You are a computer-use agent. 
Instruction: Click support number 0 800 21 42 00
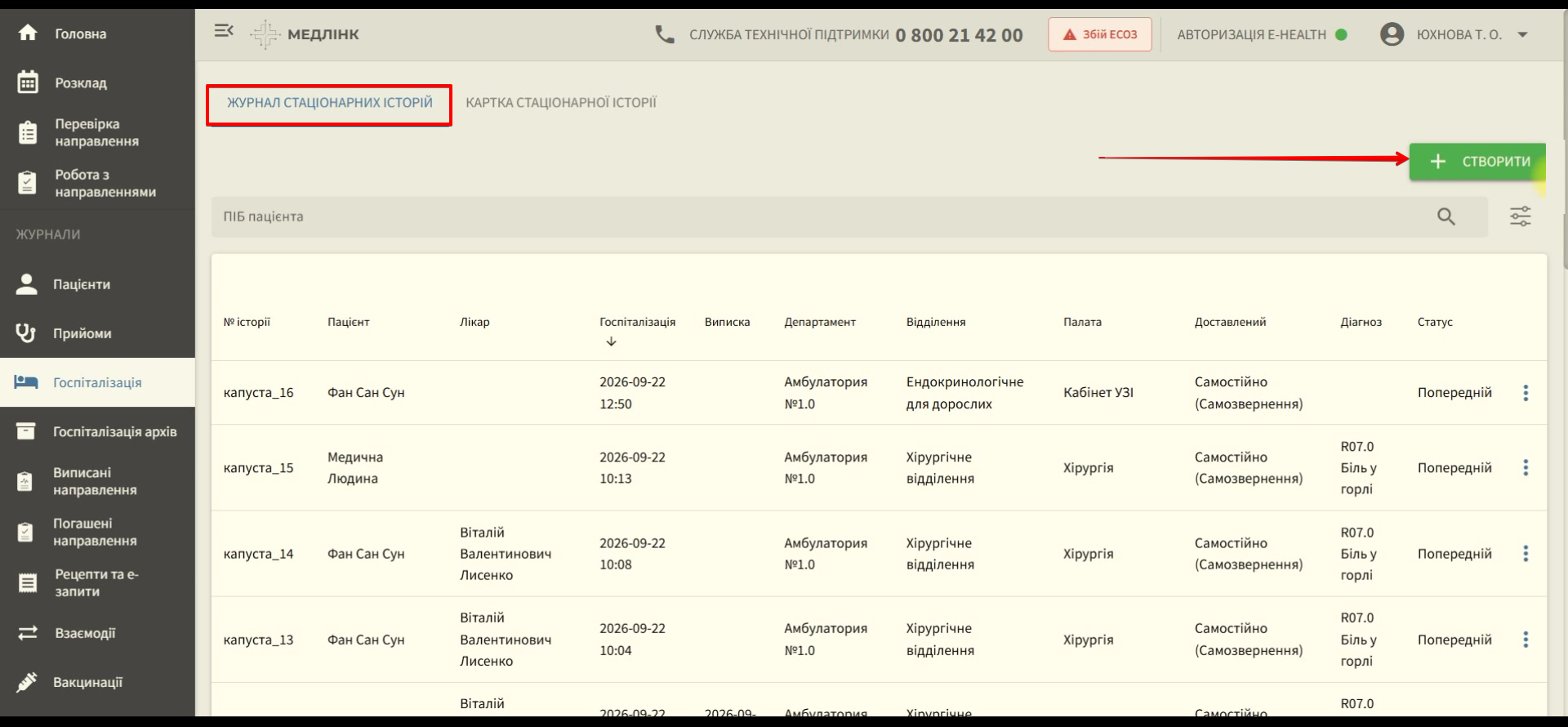point(959,35)
